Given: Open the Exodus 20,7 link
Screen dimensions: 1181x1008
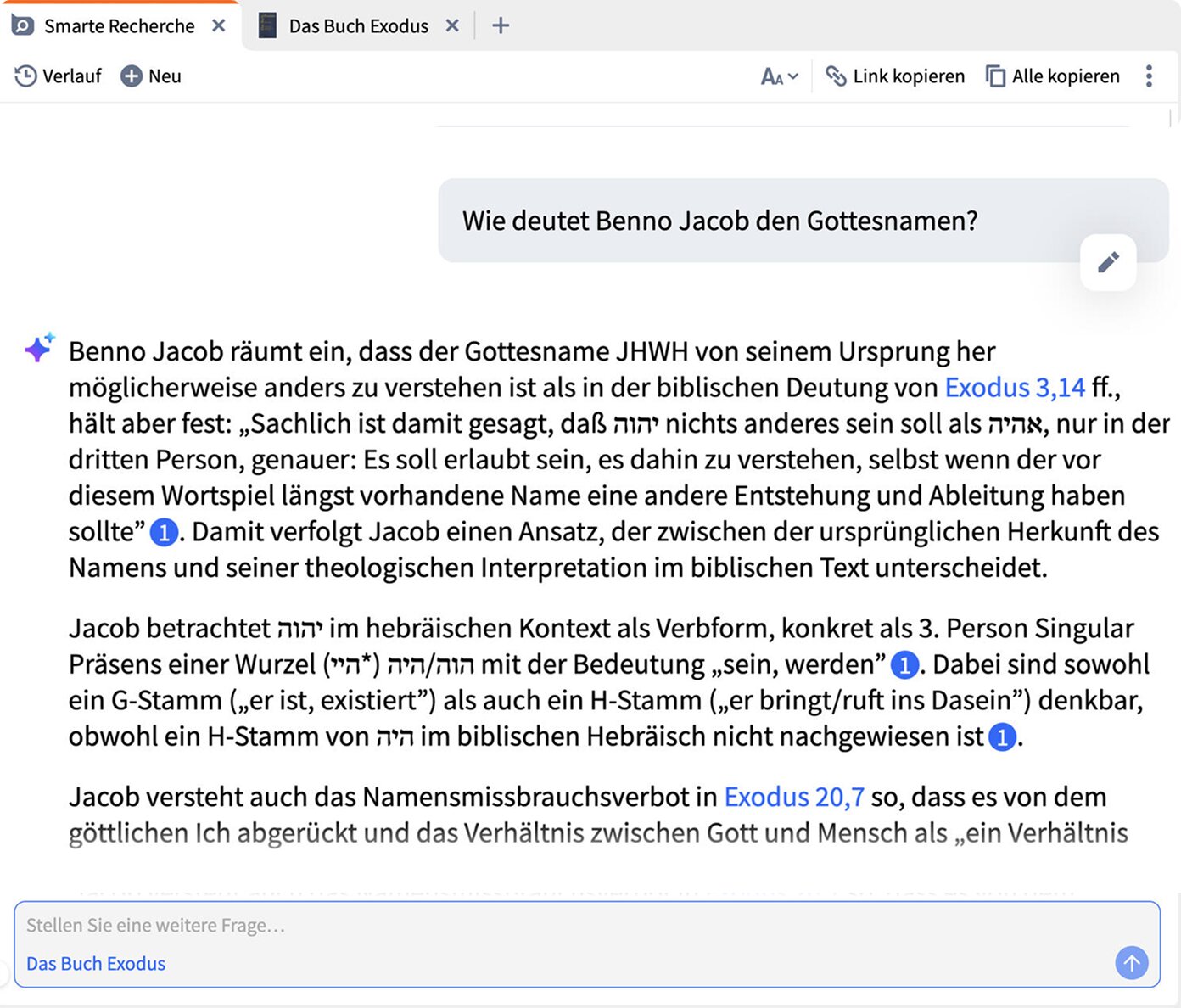Looking at the screenshot, I should 794,798.
